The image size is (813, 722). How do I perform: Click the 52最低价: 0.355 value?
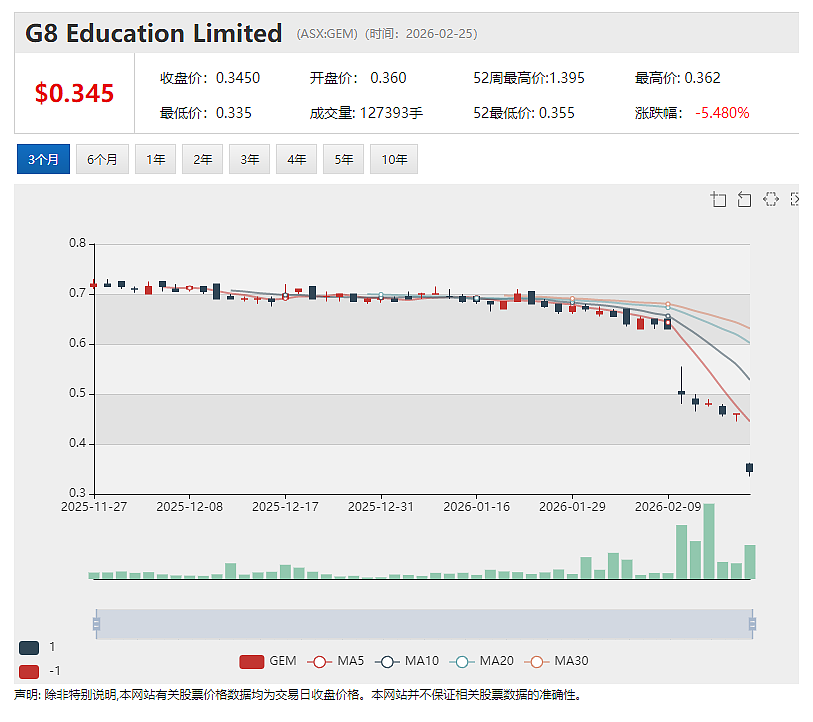click(x=524, y=113)
